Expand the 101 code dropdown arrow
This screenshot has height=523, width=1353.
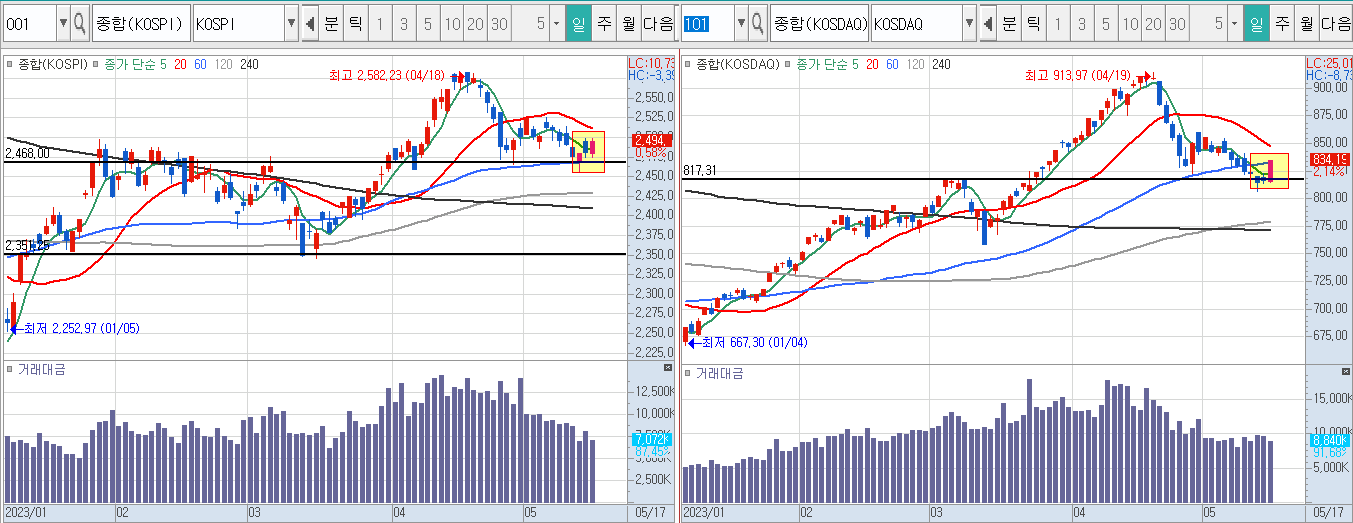741,22
